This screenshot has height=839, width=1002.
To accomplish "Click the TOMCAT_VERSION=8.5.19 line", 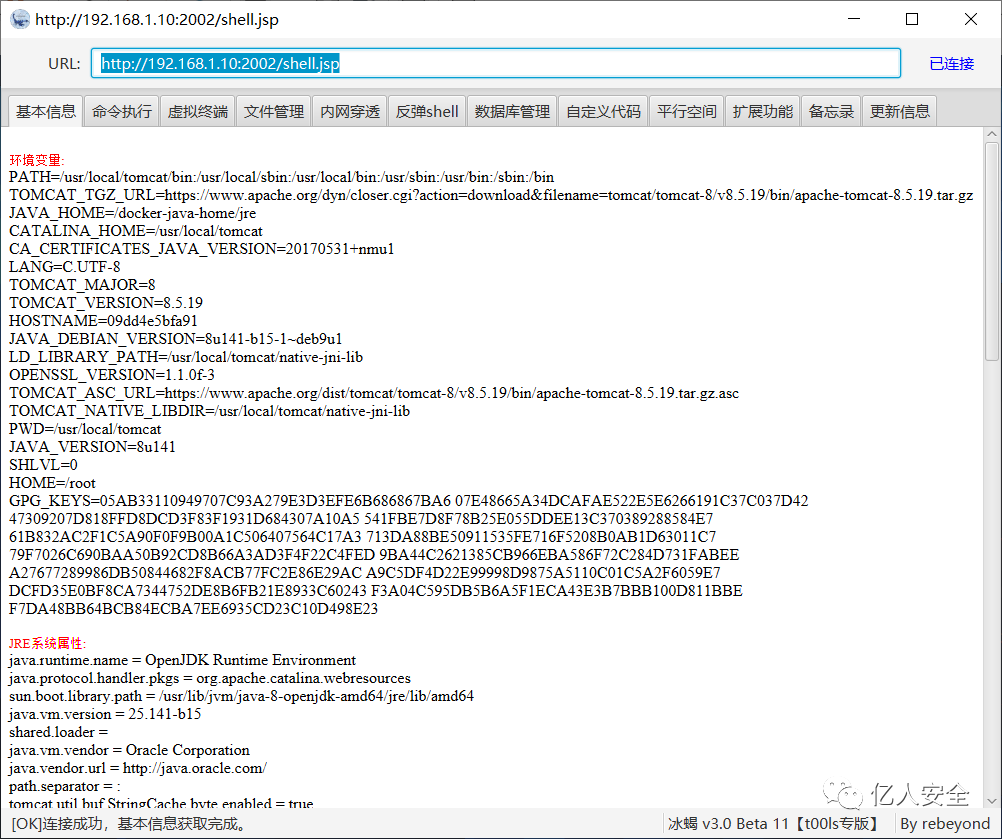I will click(x=105, y=302).
